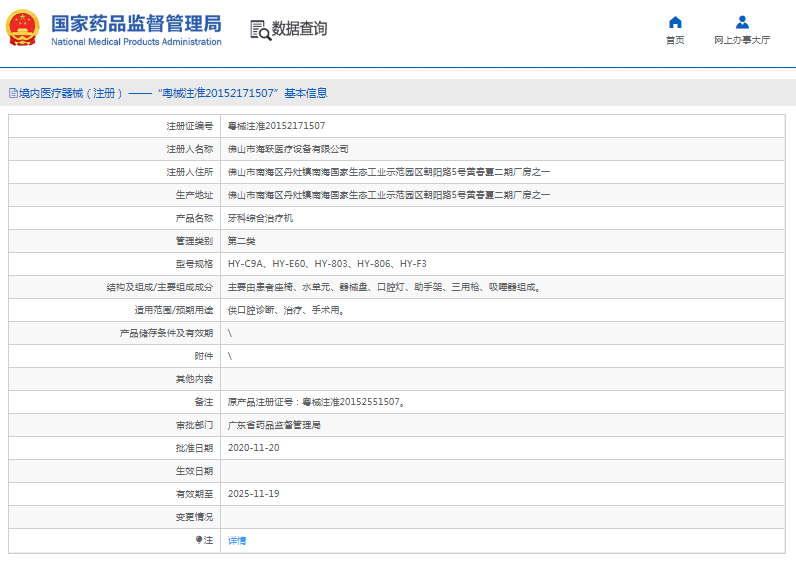This screenshot has height=561, width=796.
Task: Open the 首页 menu item
Action: point(675,40)
